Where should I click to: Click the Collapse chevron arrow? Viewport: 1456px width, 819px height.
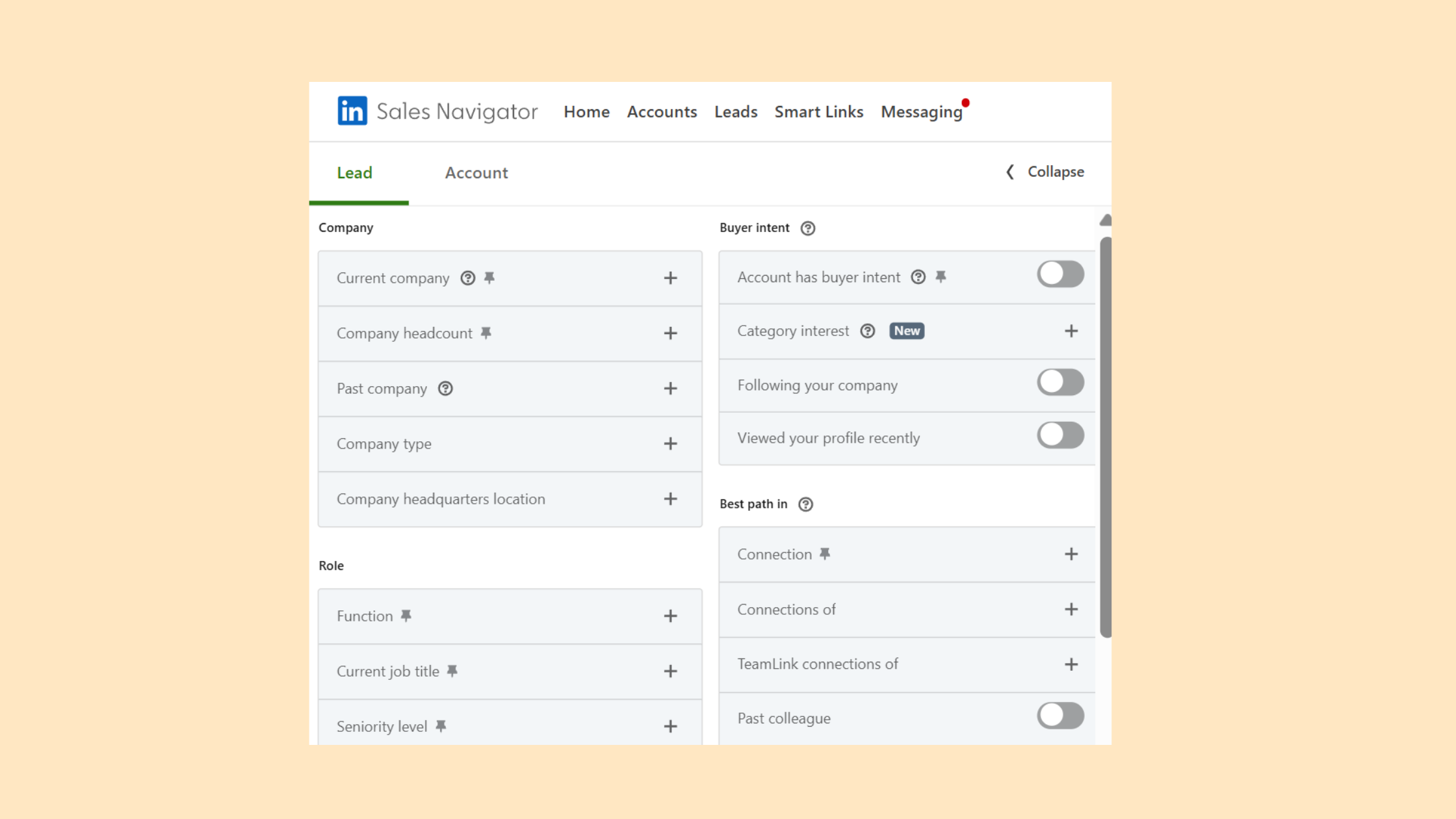pyautogui.click(x=1010, y=172)
